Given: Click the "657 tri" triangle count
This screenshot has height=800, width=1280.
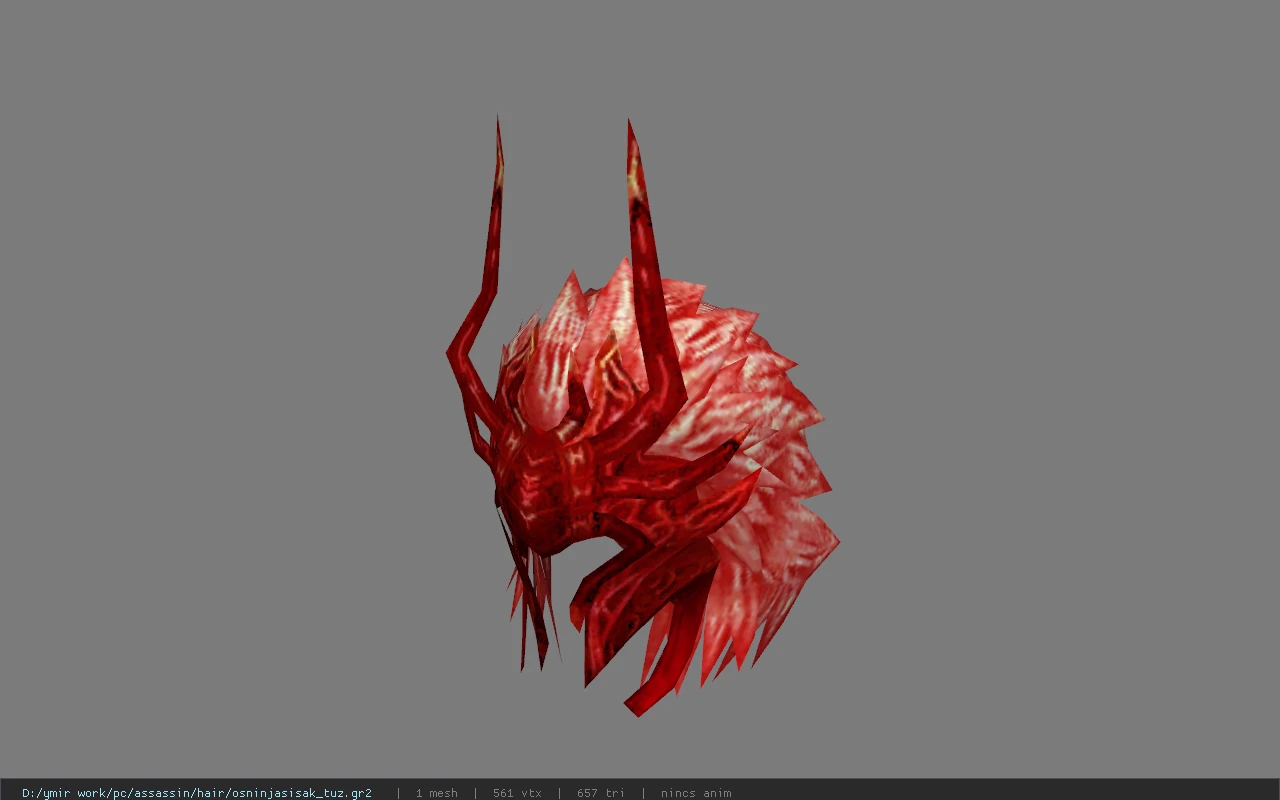Looking at the screenshot, I should [601, 793].
